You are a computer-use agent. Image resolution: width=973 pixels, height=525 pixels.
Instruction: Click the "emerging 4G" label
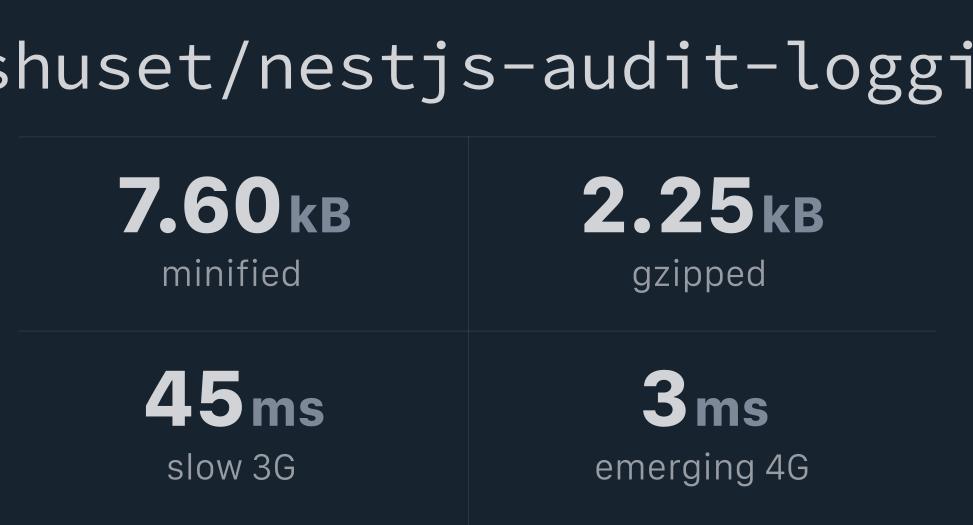point(701,467)
